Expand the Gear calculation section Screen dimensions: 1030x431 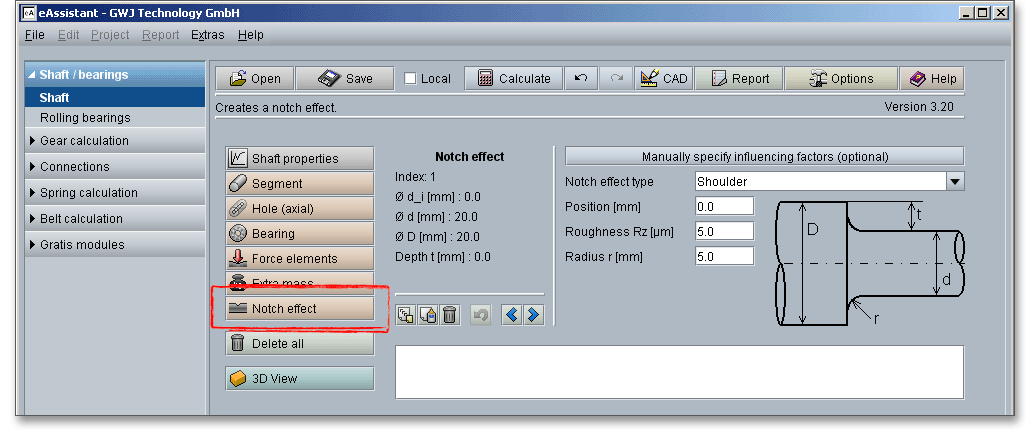click(x=84, y=141)
